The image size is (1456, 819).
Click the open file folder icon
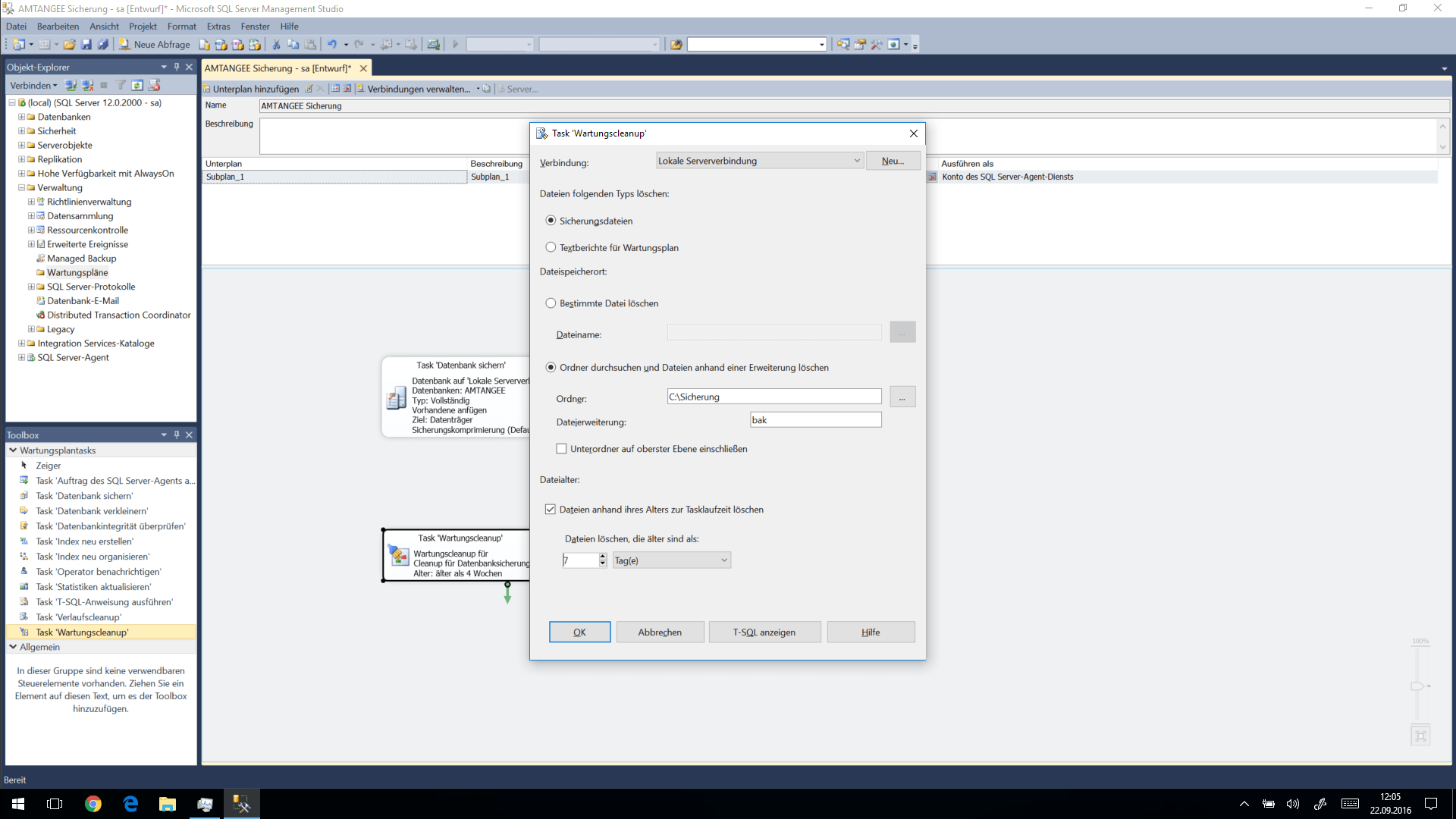click(69, 45)
